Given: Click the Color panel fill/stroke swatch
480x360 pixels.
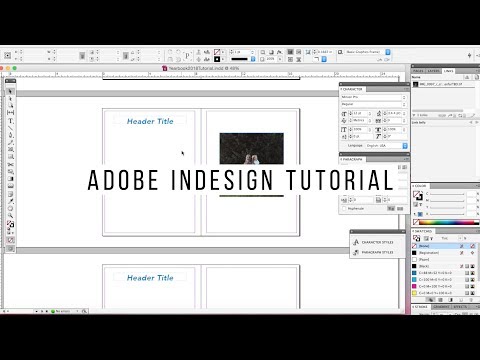Looking at the screenshot, I should pos(418,196).
